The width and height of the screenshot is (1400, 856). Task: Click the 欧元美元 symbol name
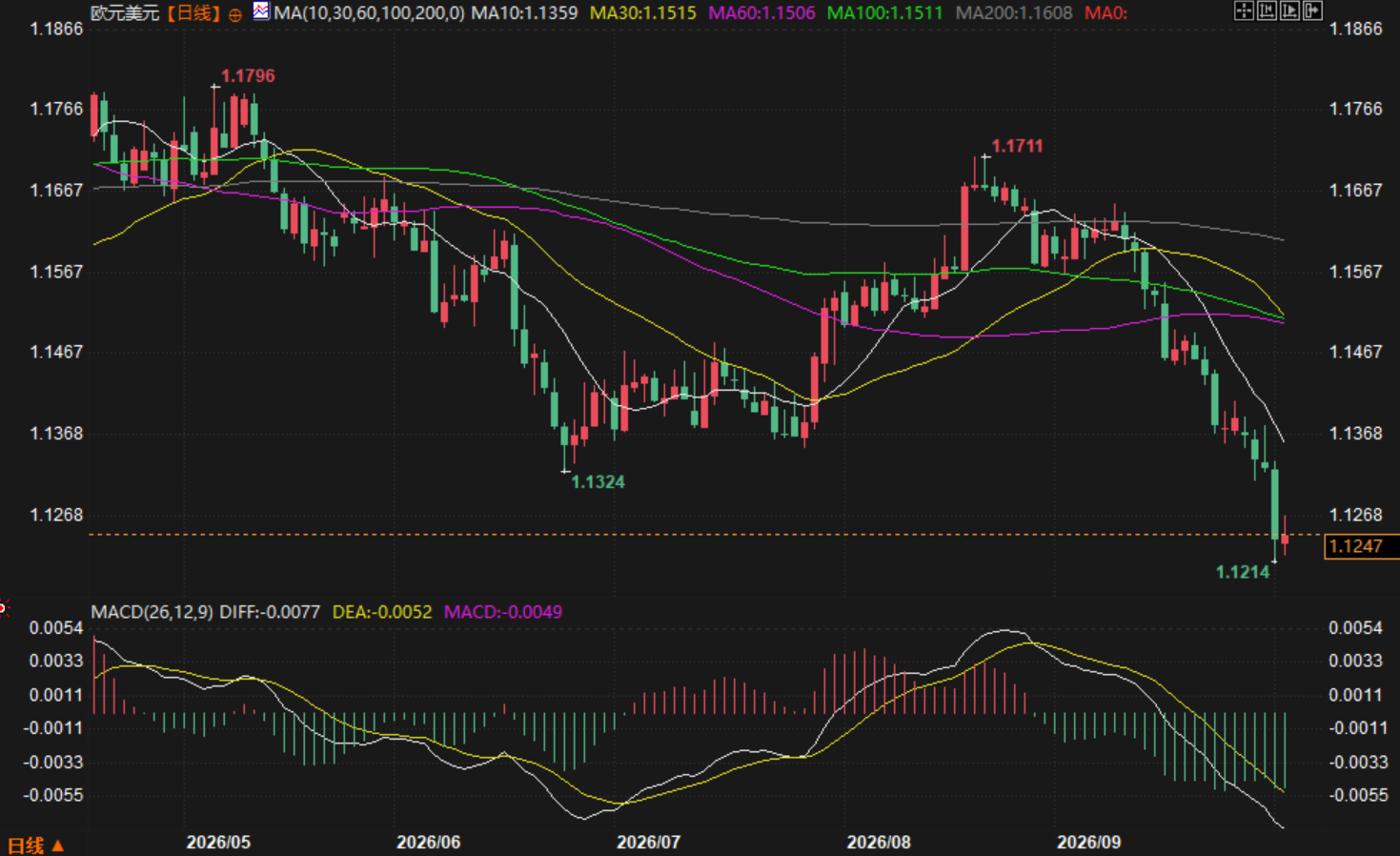(x=125, y=13)
